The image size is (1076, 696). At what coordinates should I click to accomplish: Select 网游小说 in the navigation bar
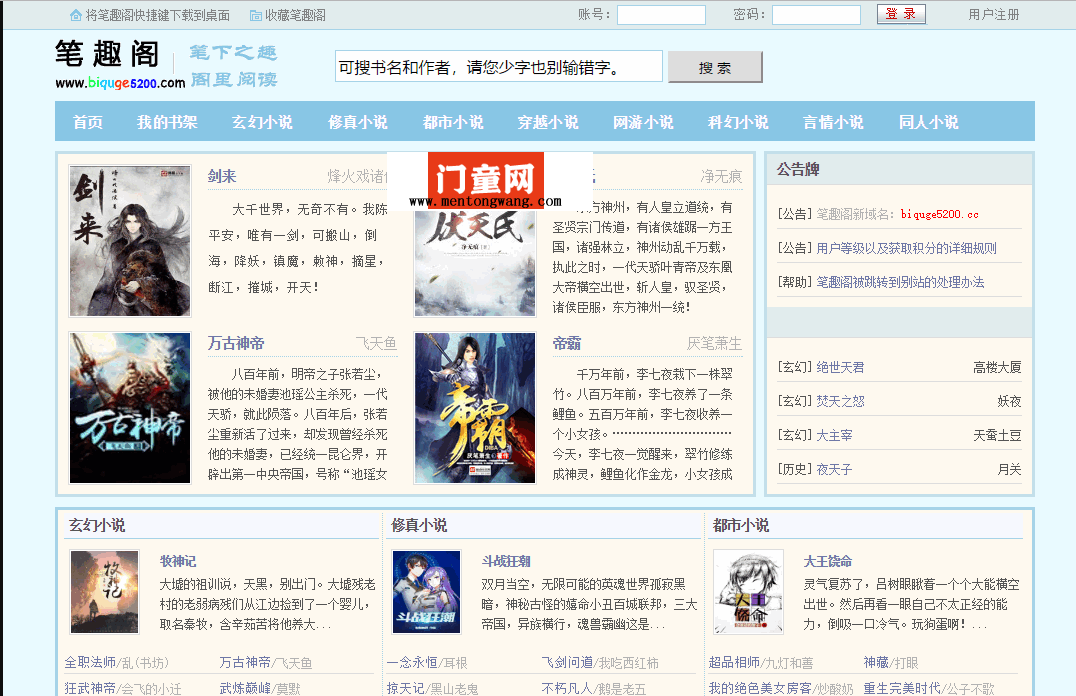[x=643, y=122]
